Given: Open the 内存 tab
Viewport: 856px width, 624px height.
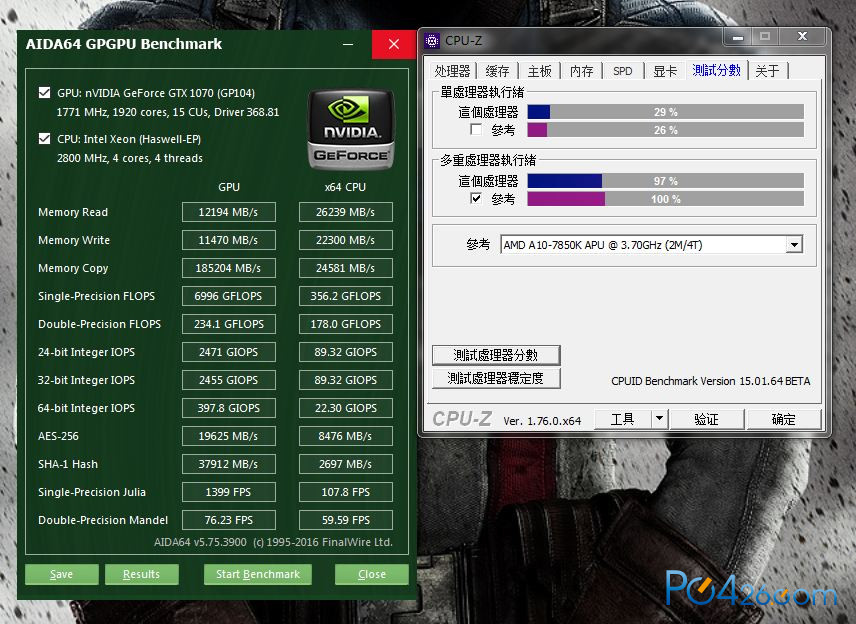Looking at the screenshot, I should pyautogui.click(x=581, y=71).
